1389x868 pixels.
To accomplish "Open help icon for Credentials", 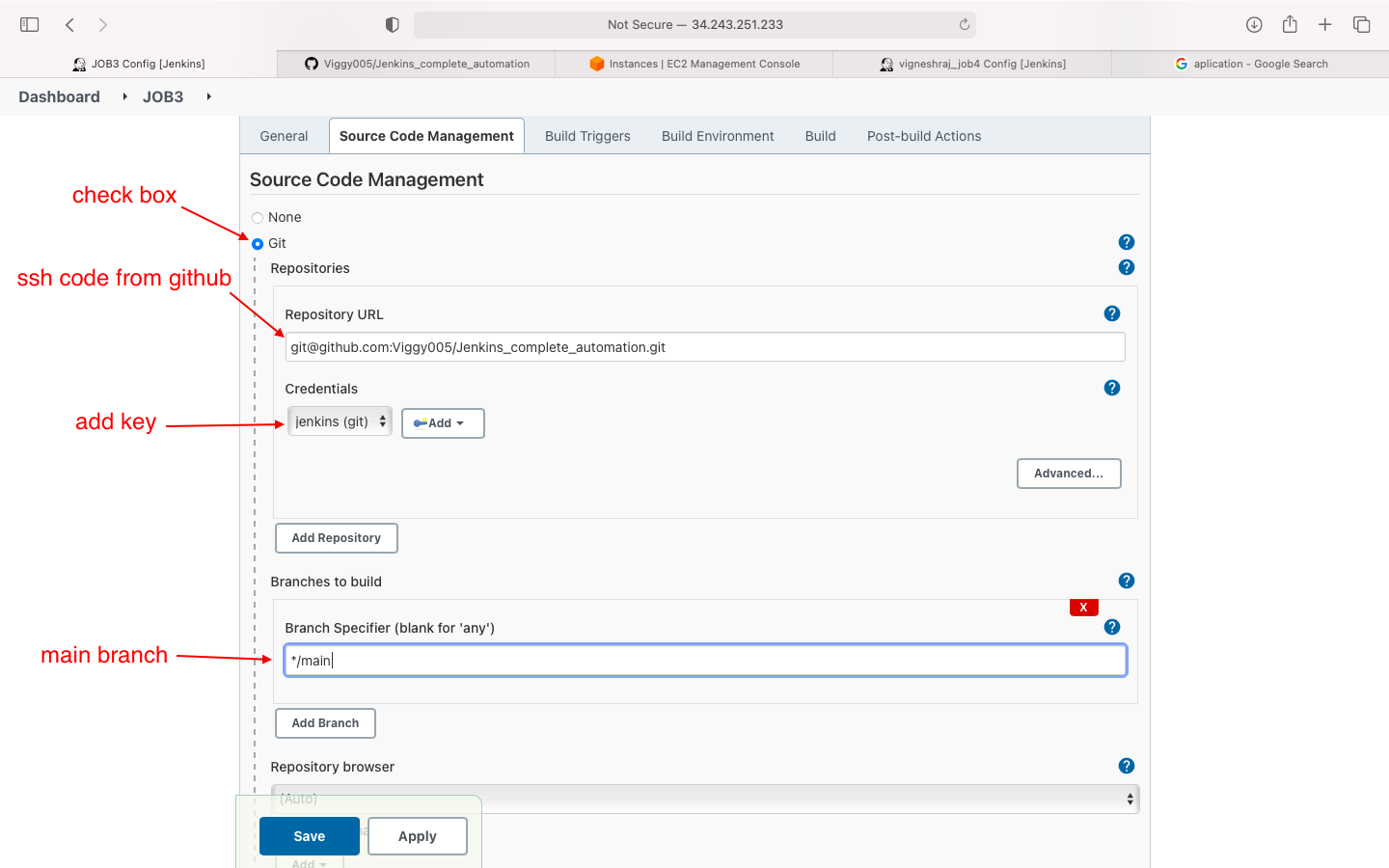I will 1112,388.
